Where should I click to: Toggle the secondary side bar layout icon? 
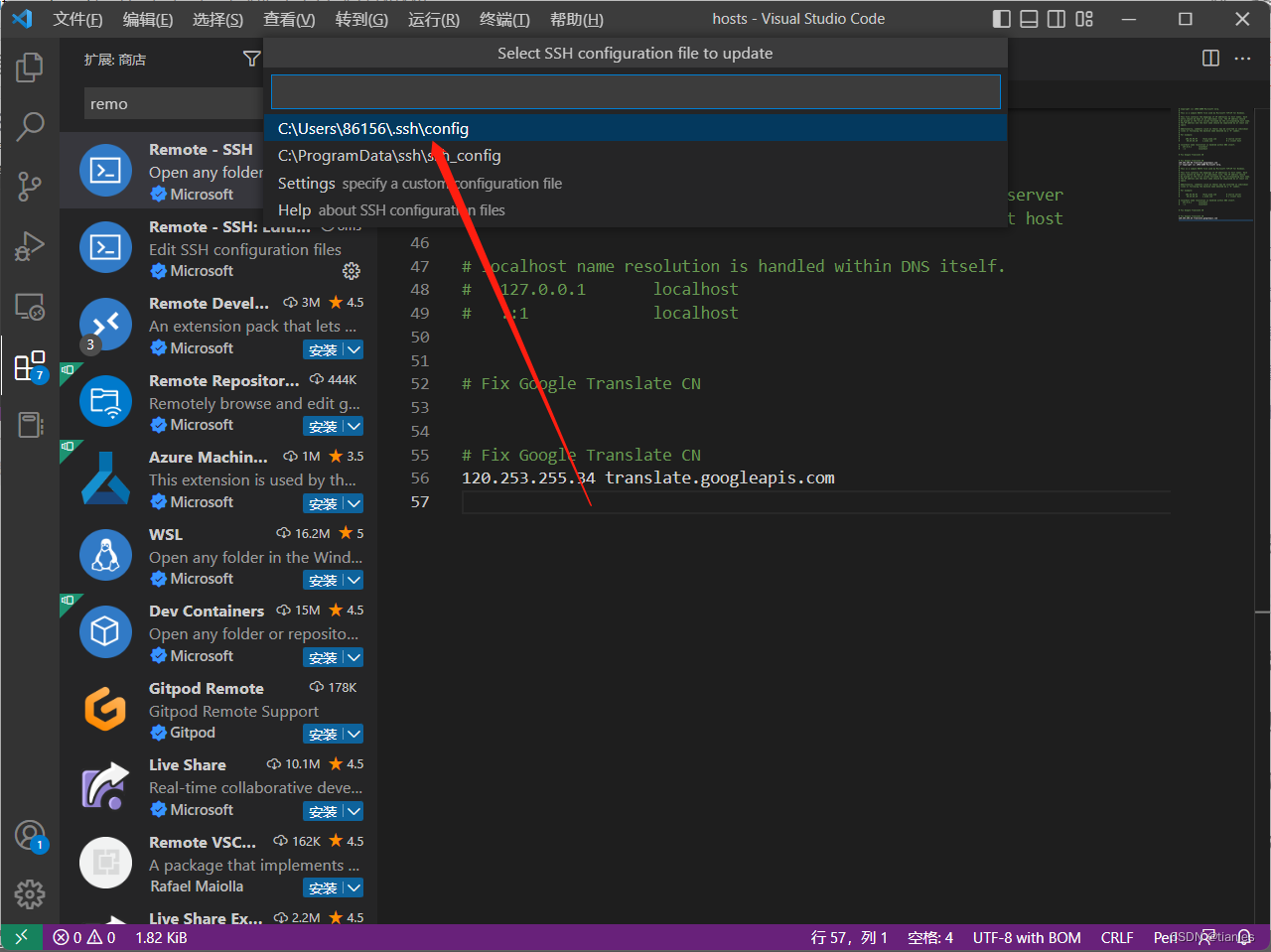tap(1057, 19)
